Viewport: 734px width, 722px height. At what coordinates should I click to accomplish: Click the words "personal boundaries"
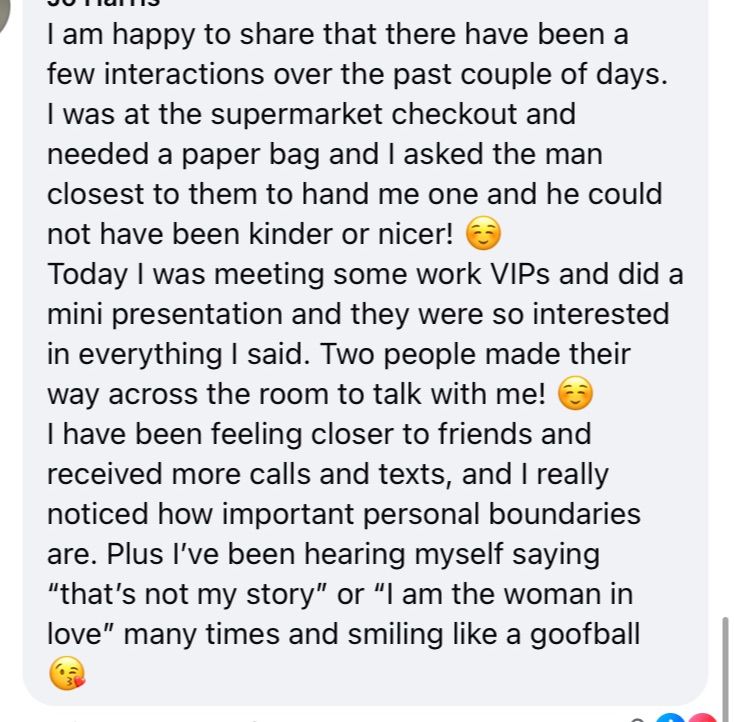pos(501,514)
